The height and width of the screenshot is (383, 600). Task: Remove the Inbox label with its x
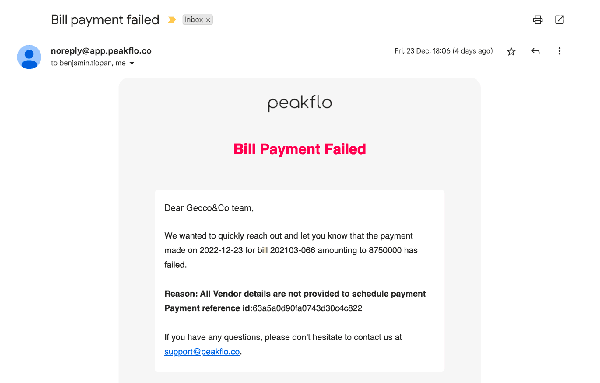click(x=208, y=20)
